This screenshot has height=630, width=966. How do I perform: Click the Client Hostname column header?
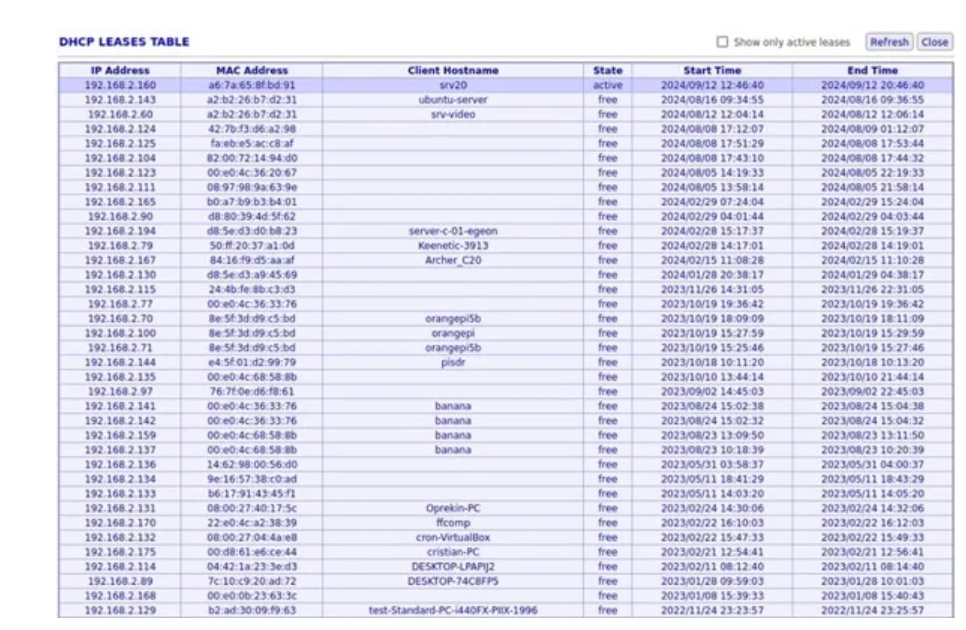(x=453, y=71)
